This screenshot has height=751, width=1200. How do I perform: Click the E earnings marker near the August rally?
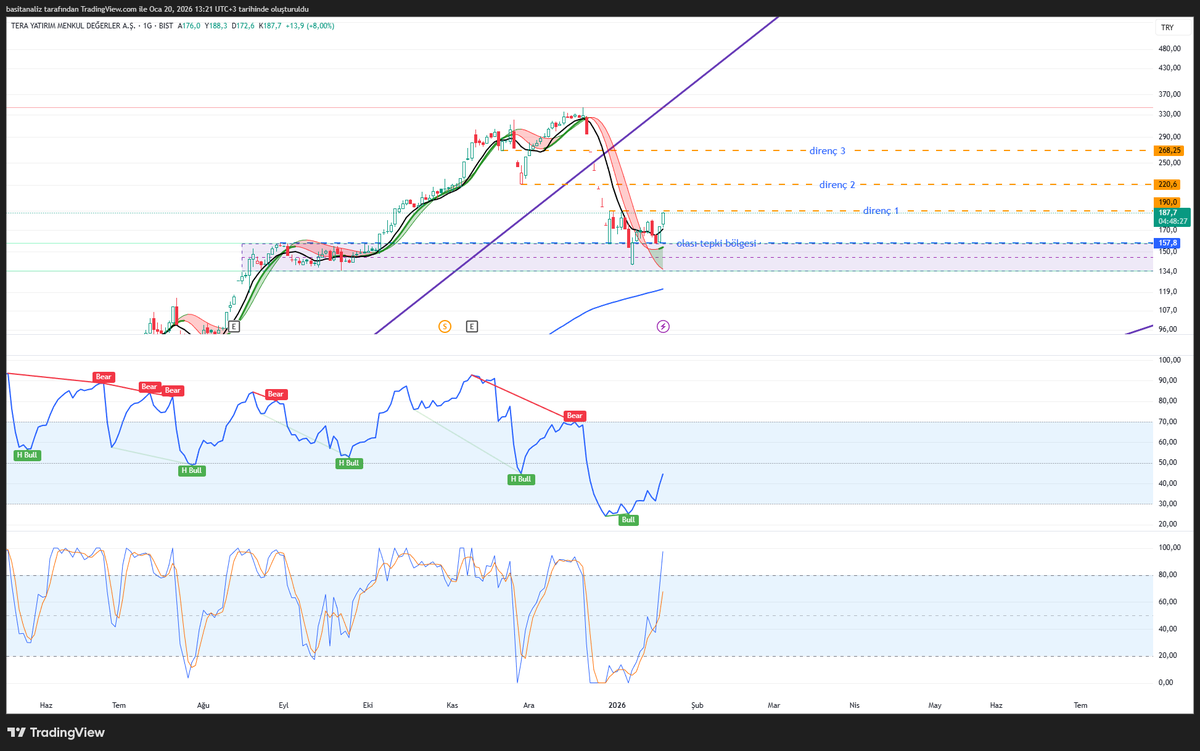(233, 326)
